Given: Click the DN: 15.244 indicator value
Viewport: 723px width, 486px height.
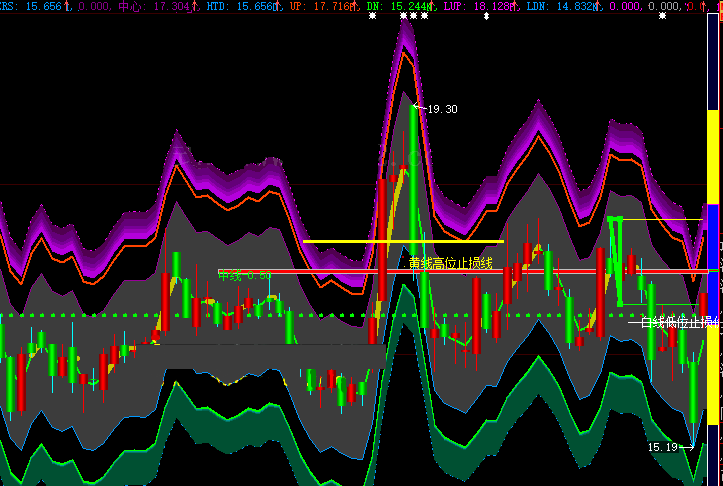Looking at the screenshot, I should [397, 6].
